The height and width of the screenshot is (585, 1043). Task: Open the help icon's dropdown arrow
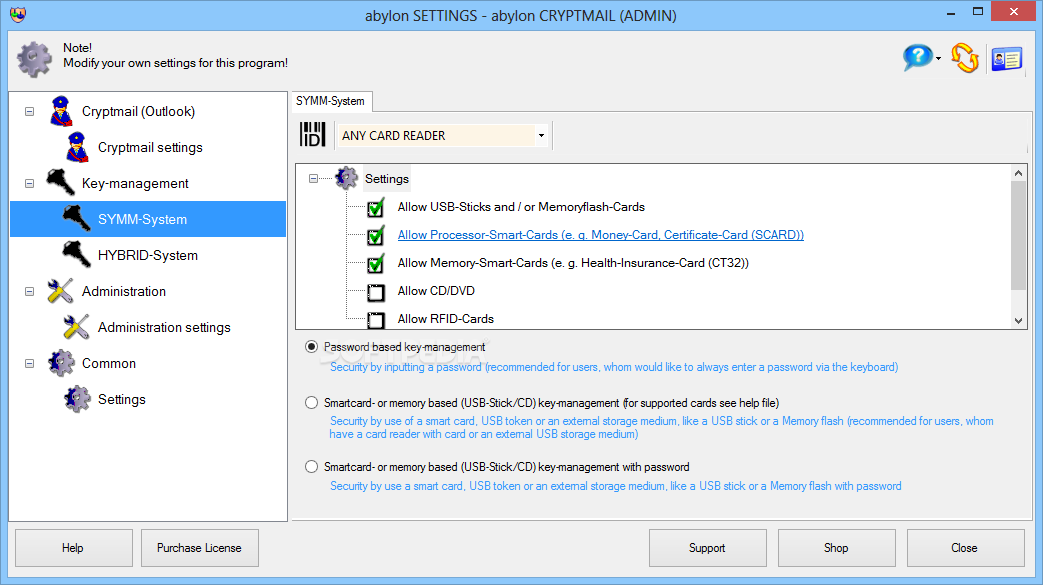pyautogui.click(x=938, y=59)
